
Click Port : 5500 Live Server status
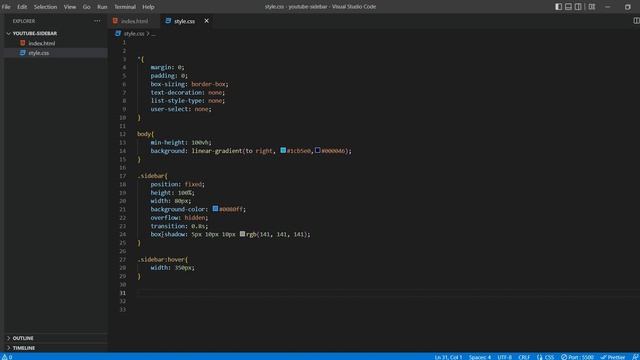point(577,357)
